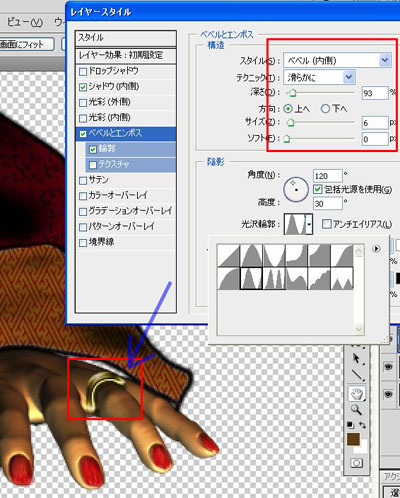Image resolution: width=400 pixels, height=498 pixels.
Task: Choose the Linear diagonal contour preset
Action: coord(228,255)
